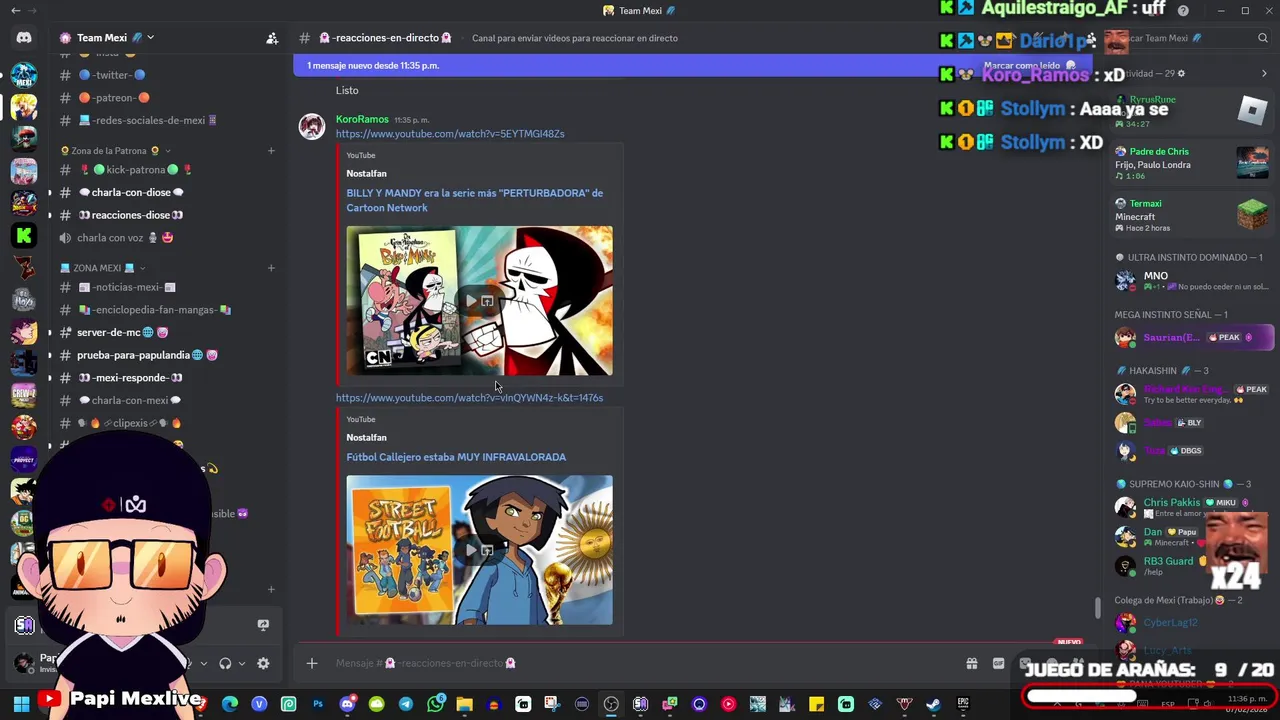
Task: Click the plus attachment icon in the message box
Action: pyautogui.click(x=312, y=663)
